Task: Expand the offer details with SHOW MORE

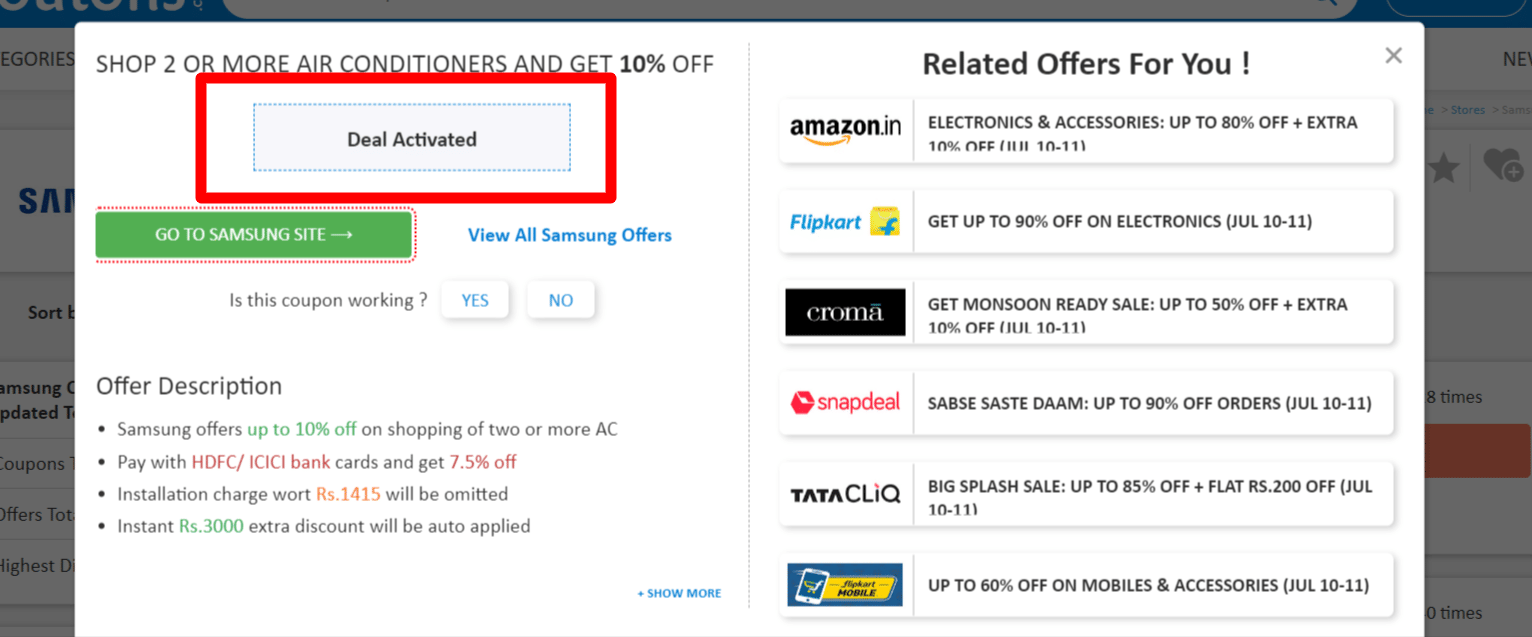Action: (x=679, y=592)
